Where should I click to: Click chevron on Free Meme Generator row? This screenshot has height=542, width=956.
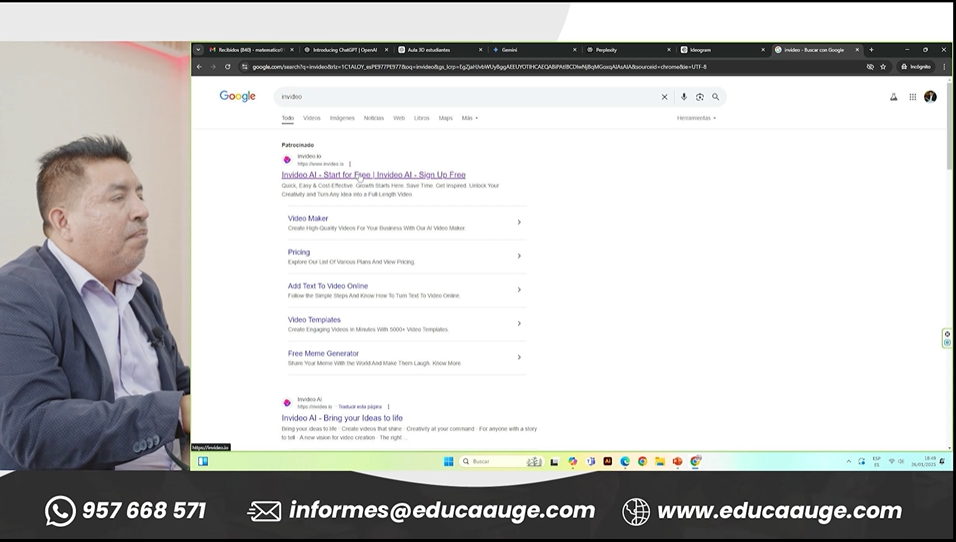[x=519, y=357]
